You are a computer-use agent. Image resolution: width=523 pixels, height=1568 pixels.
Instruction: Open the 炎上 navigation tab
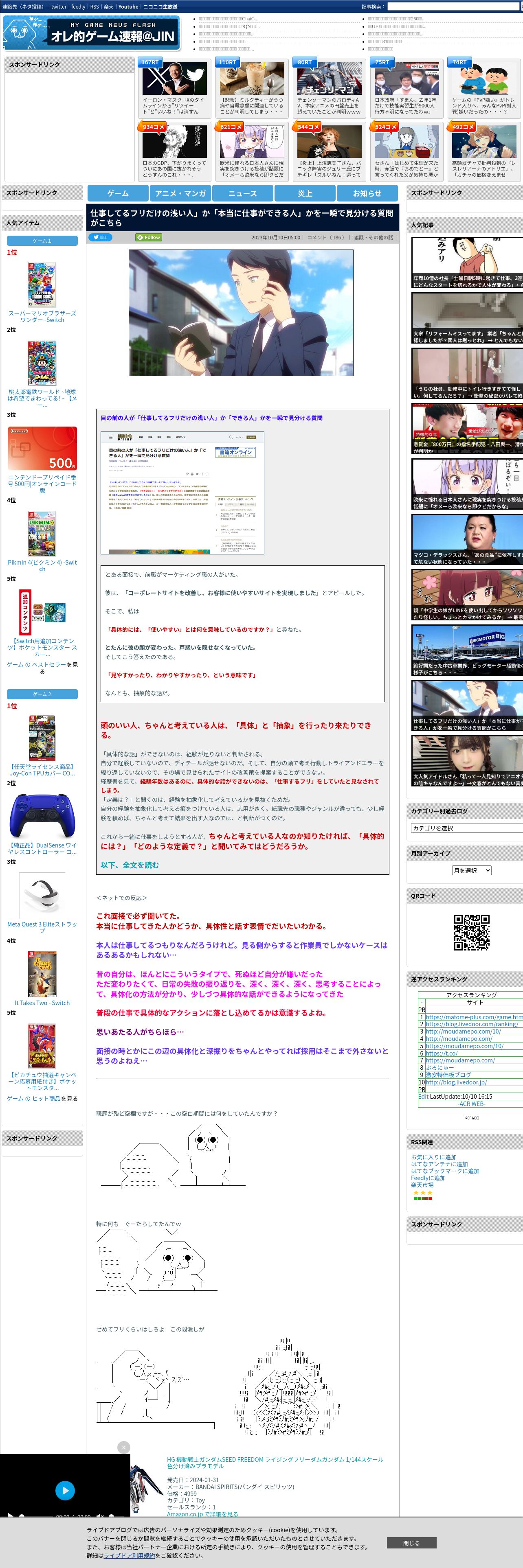coord(305,193)
